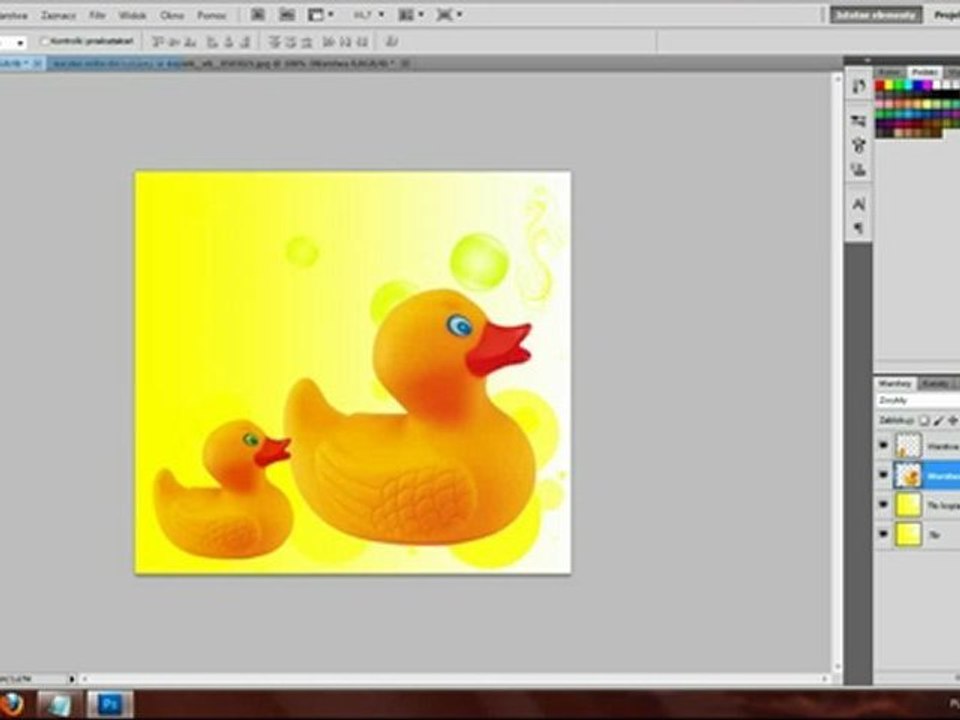
Task: Click the topmost layer's thumbnail
Action: [x=908, y=446]
